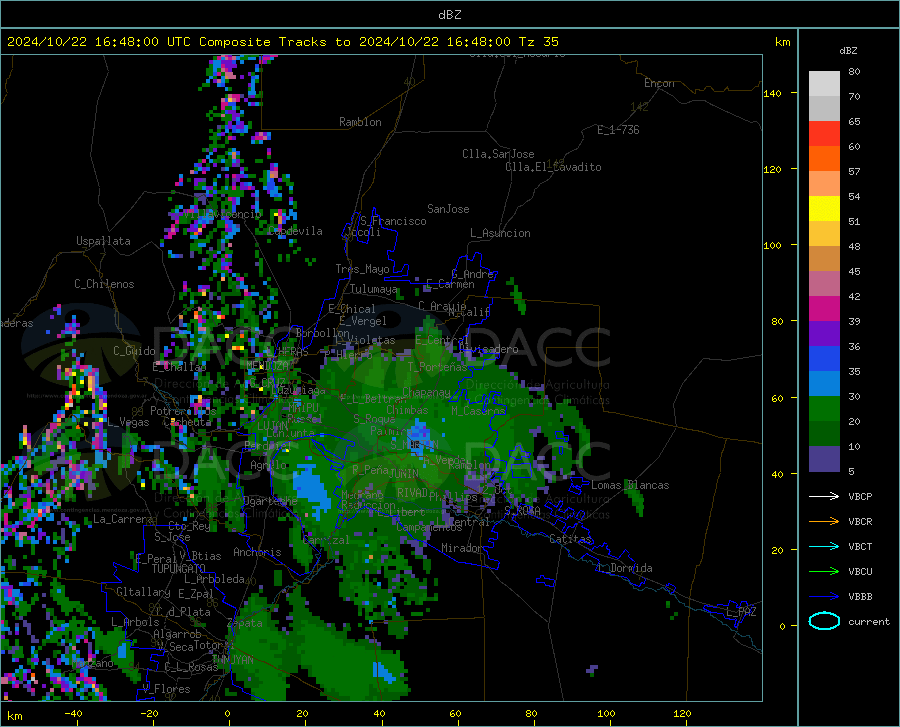
Task: Click the Tres_Mayo place label
Action: tap(362, 269)
